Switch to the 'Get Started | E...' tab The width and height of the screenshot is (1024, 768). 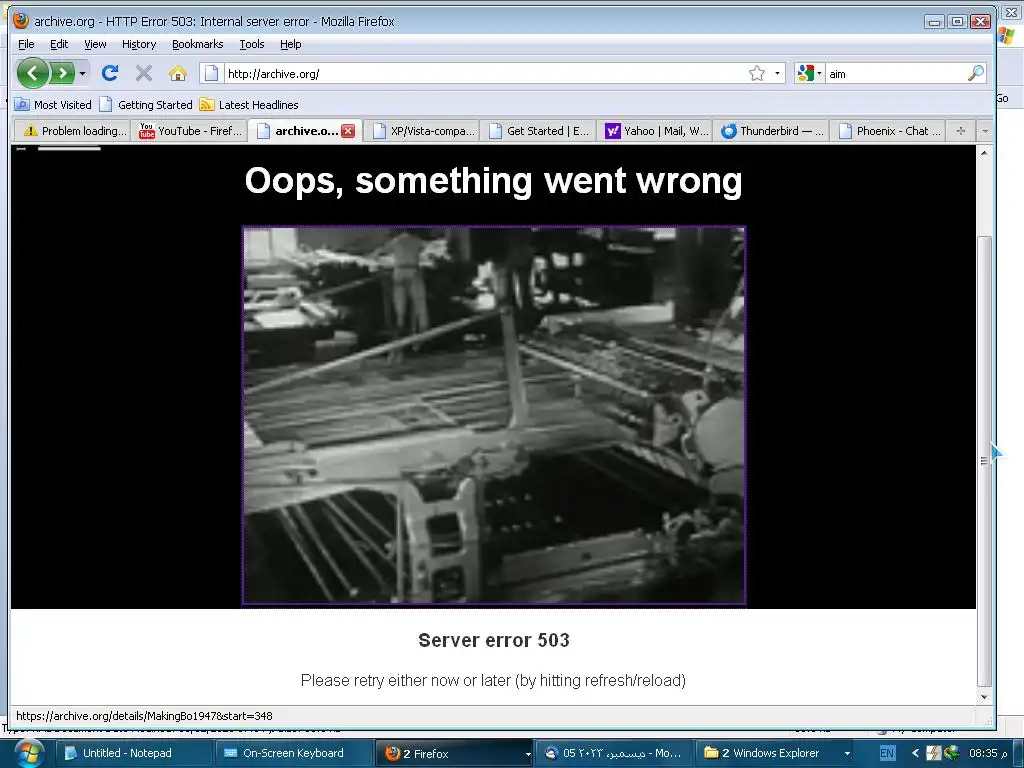[x=538, y=131]
